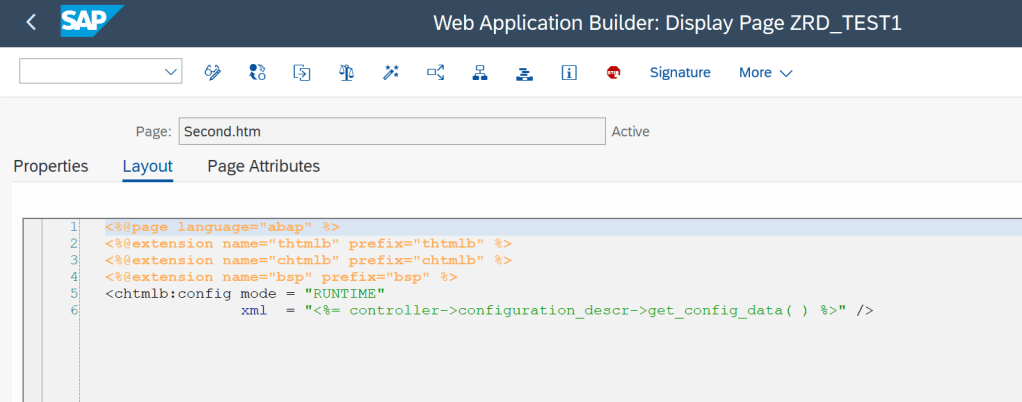Image resolution: width=1022 pixels, height=402 pixels.
Task: Run the Check syntax scales icon
Action: coord(346,72)
